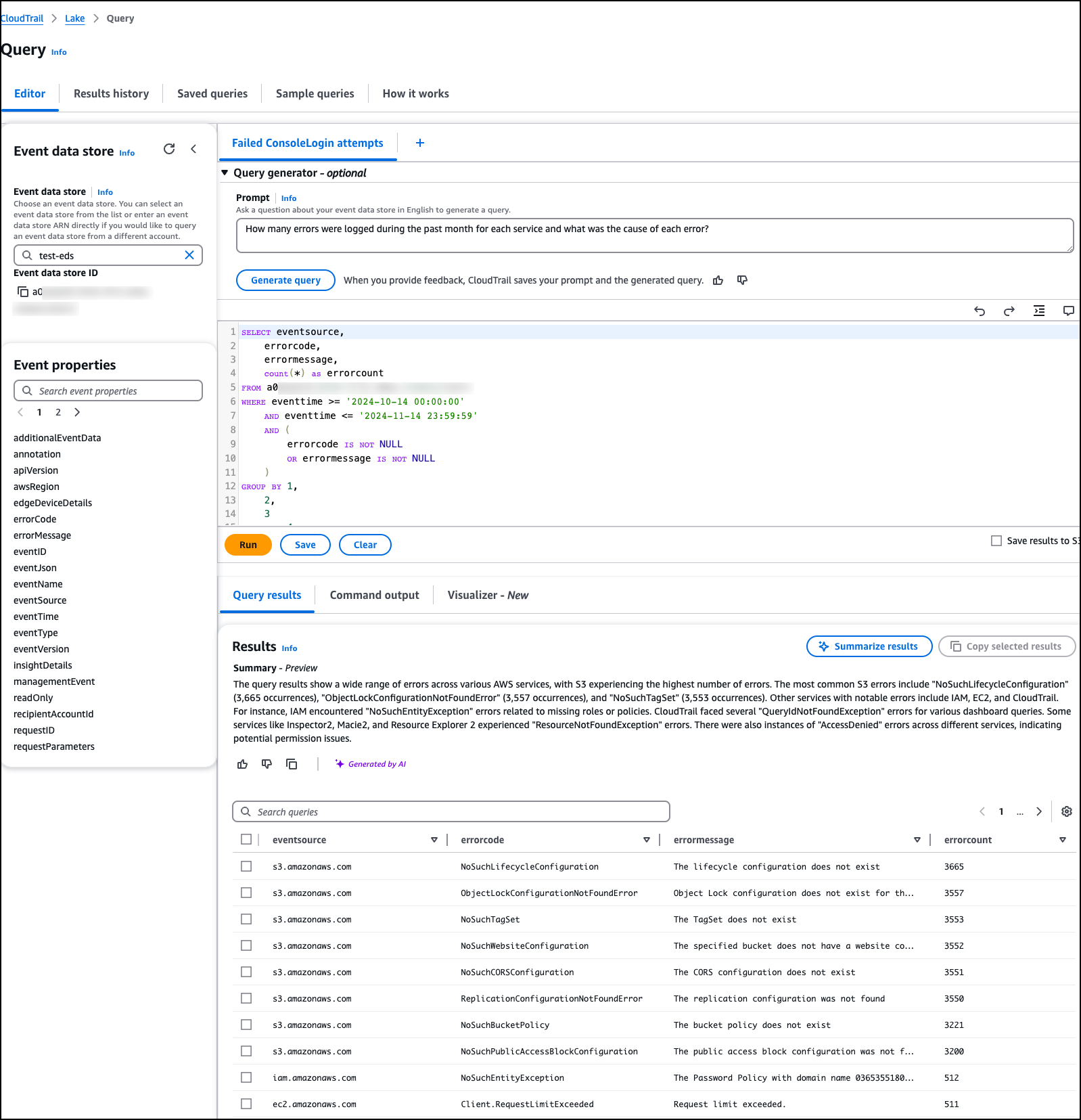This screenshot has width=1081, height=1120.
Task: Collapse the Query generator section
Action: 225,173
